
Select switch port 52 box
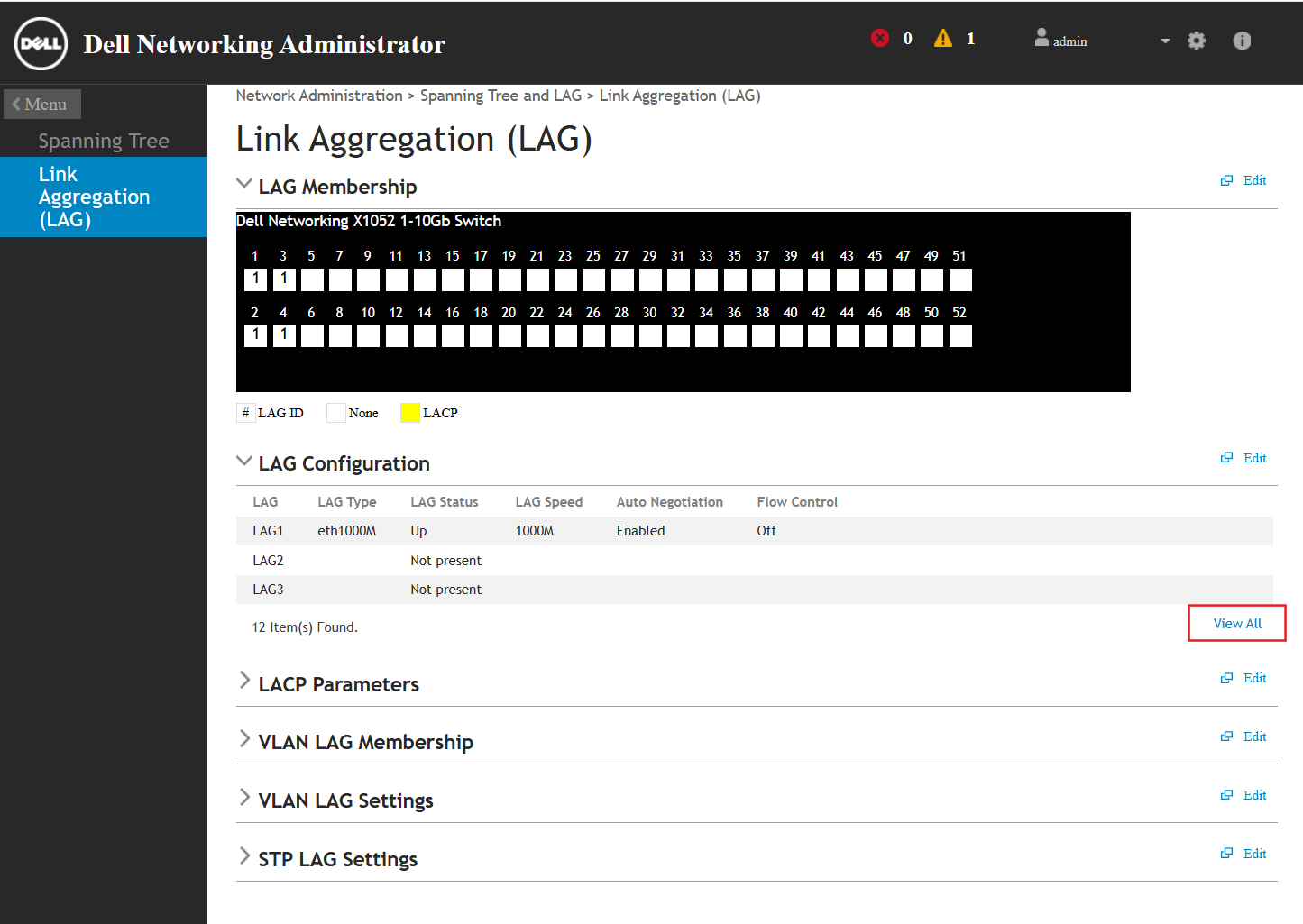point(961,335)
